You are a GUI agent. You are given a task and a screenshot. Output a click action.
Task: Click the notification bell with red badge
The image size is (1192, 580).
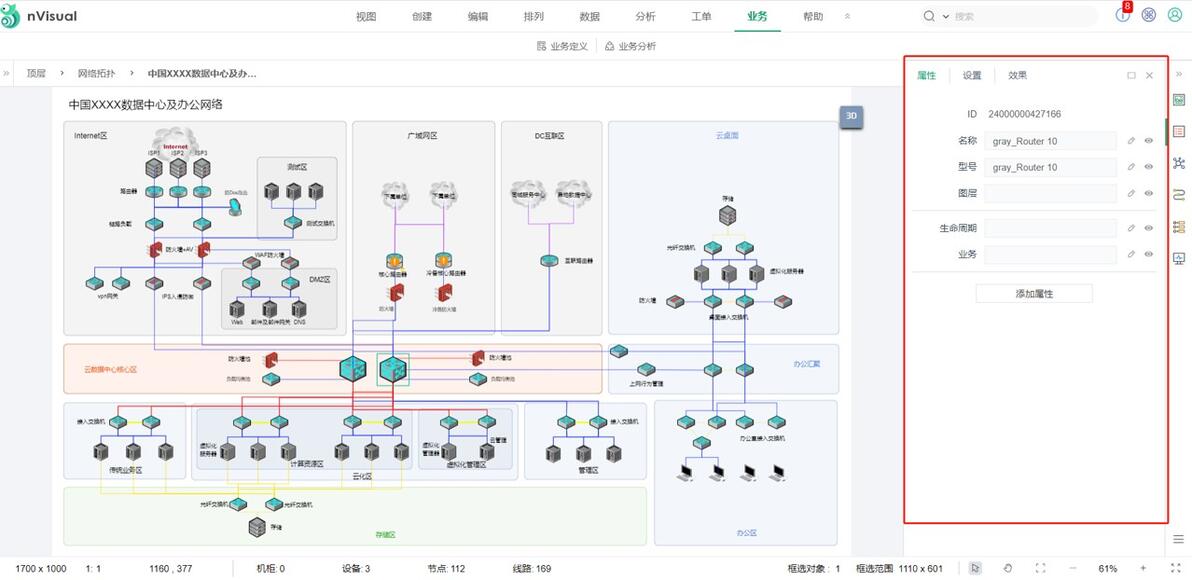[x=1122, y=16]
